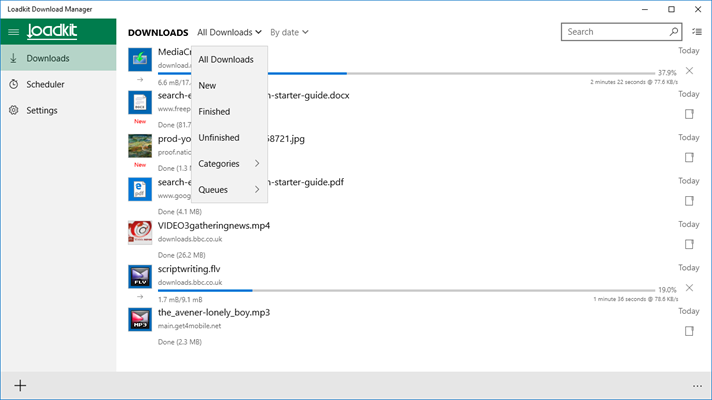The height and width of the screenshot is (400, 712).
Task: Select scriptwriting.flv file name
Action: point(189,269)
